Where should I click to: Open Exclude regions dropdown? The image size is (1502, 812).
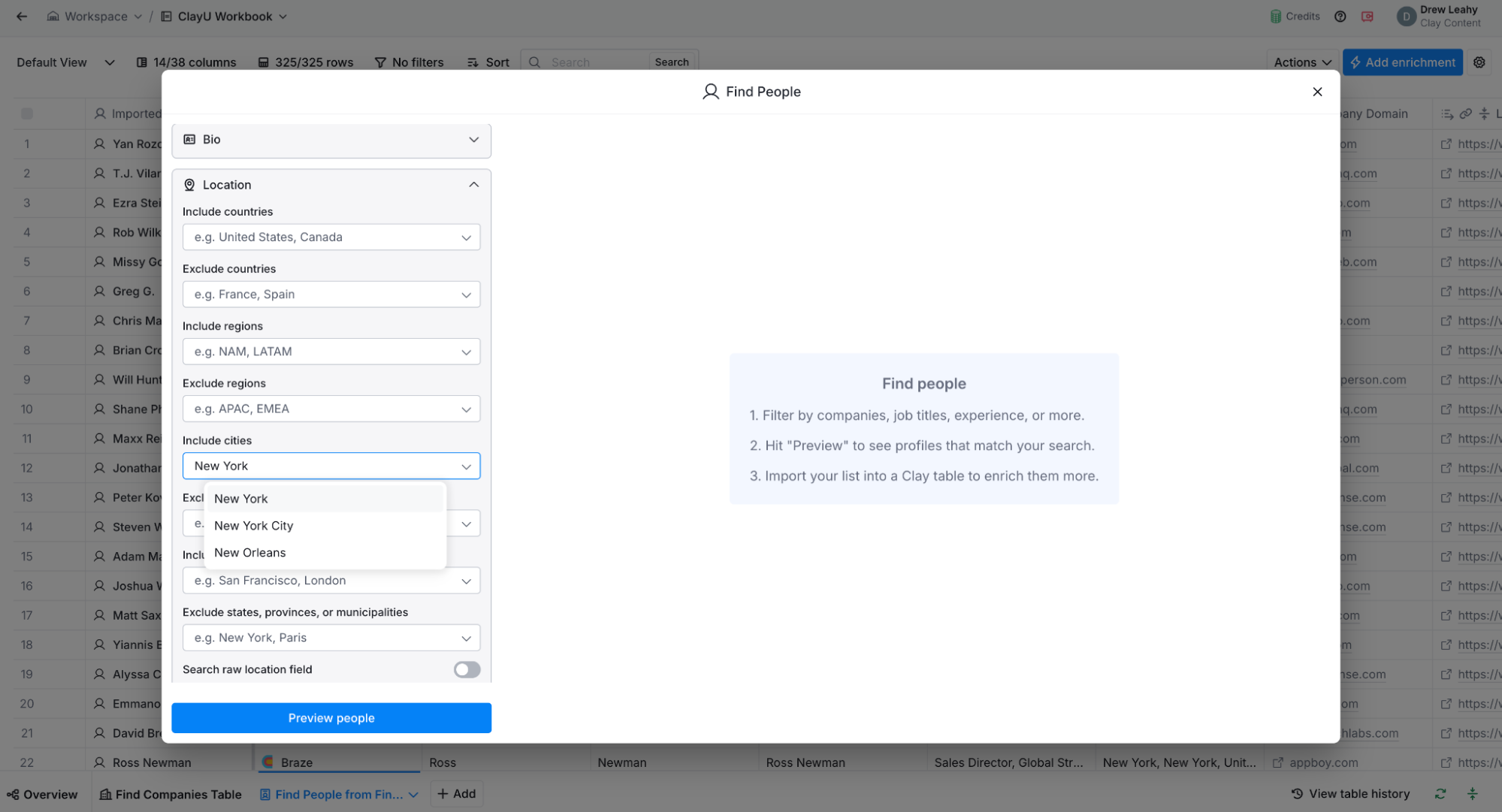click(331, 409)
